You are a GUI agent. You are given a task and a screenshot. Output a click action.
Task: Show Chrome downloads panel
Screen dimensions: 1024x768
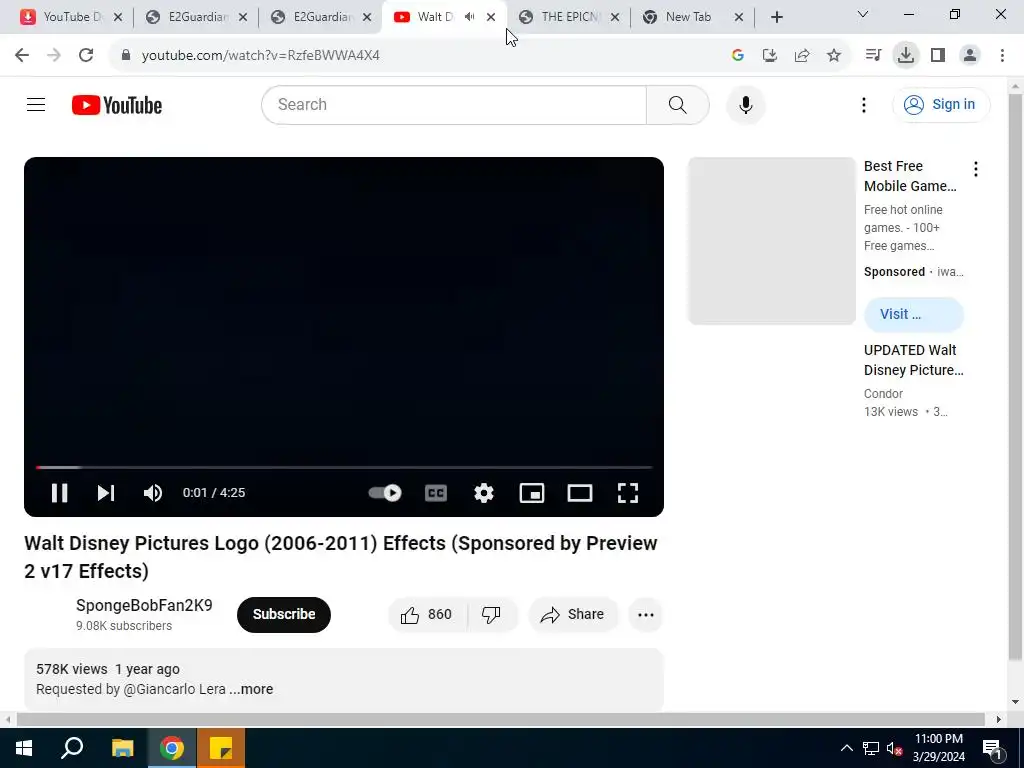pos(906,56)
